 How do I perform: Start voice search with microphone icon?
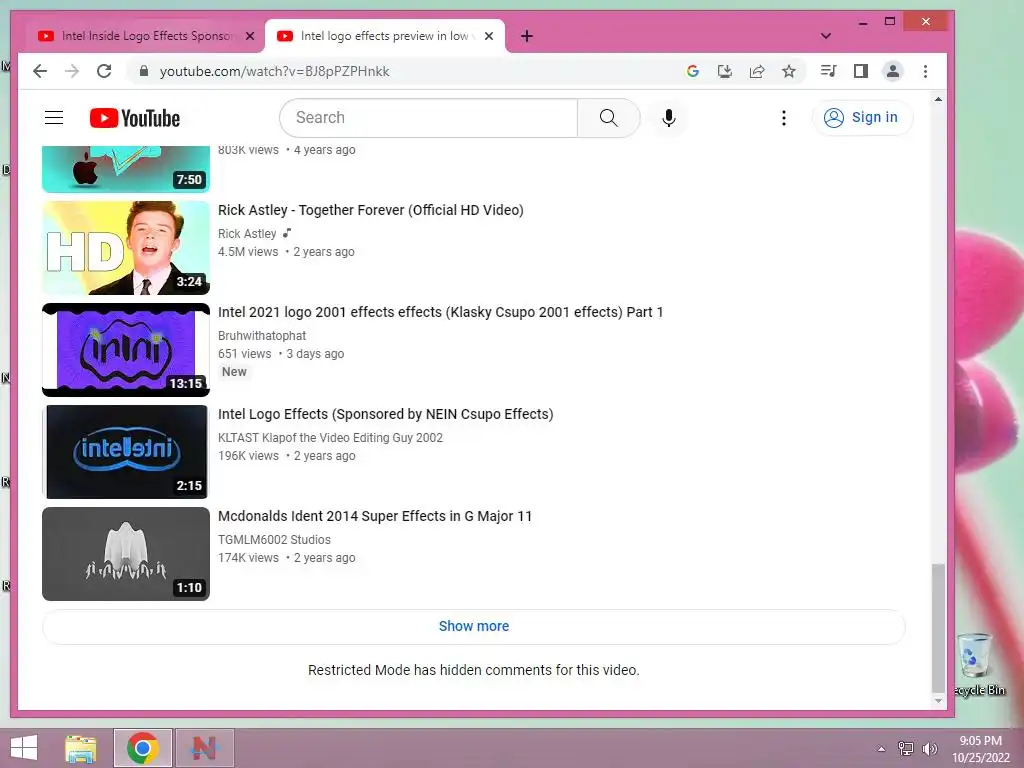[x=668, y=118]
